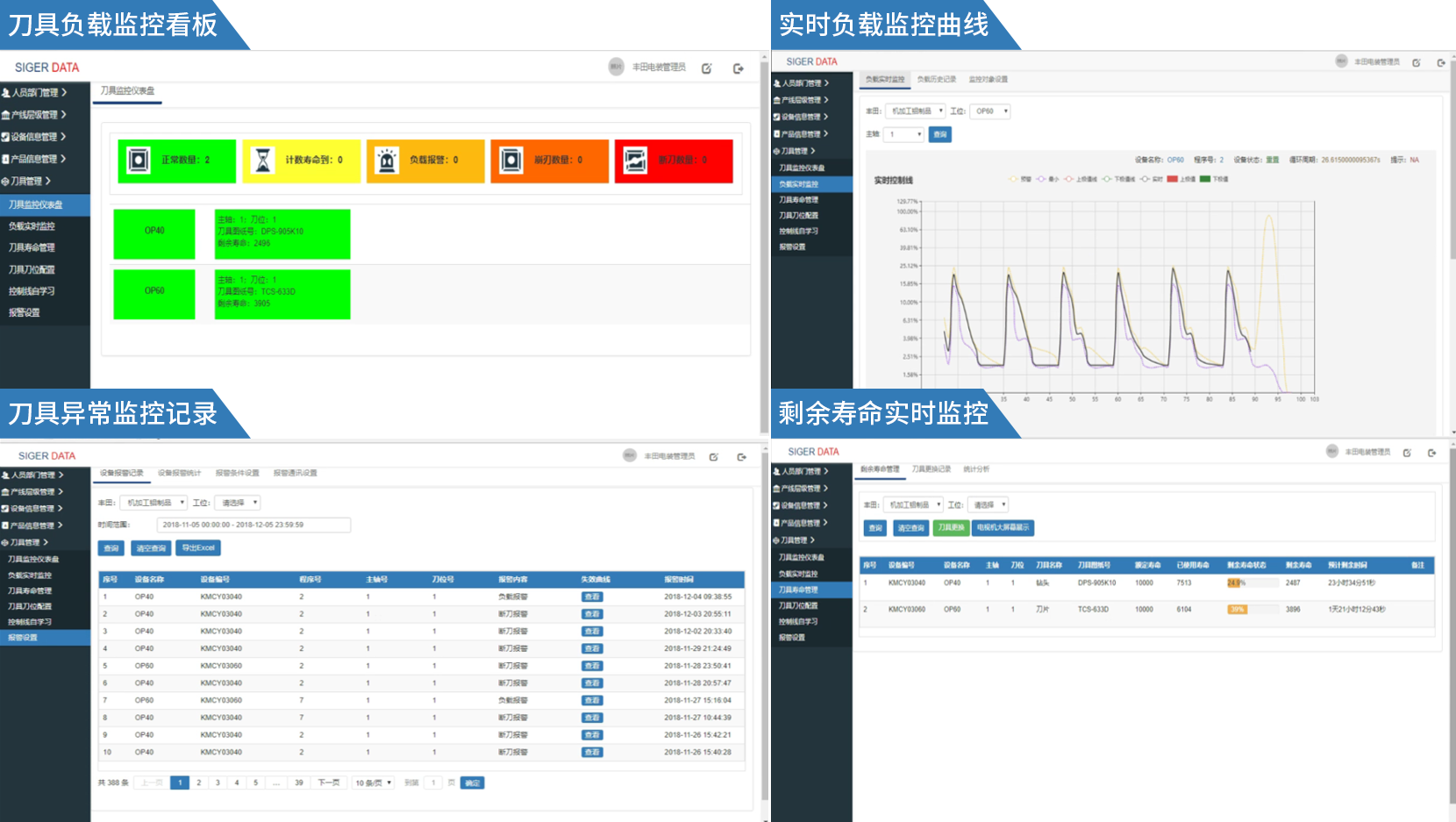Click the broken-tool icon on red 断刀数量 card

[x=635, y=161]
